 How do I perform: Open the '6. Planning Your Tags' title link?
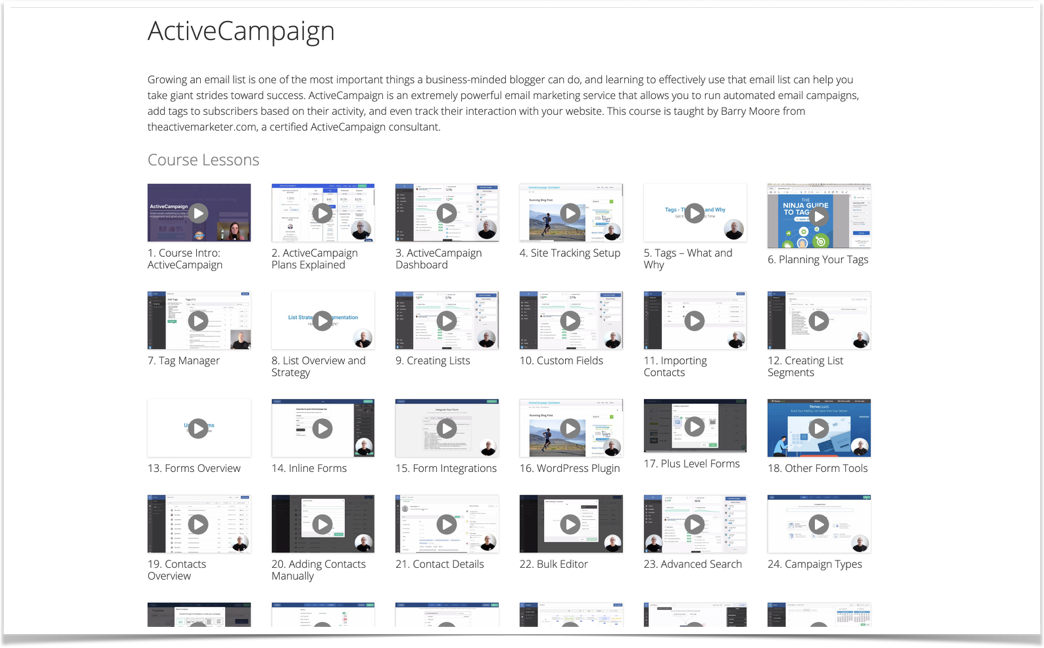point(818,260)
